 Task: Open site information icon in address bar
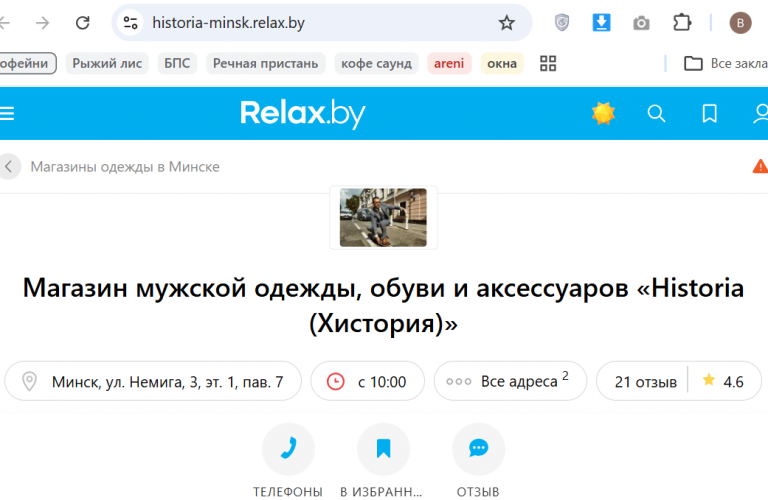(x=130, y=23)
